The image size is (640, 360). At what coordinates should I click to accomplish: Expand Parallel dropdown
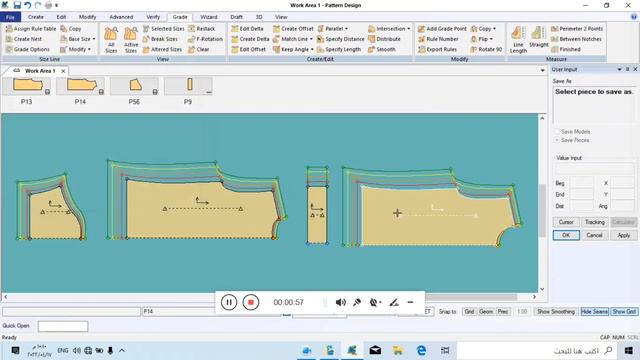click(347, 29)
